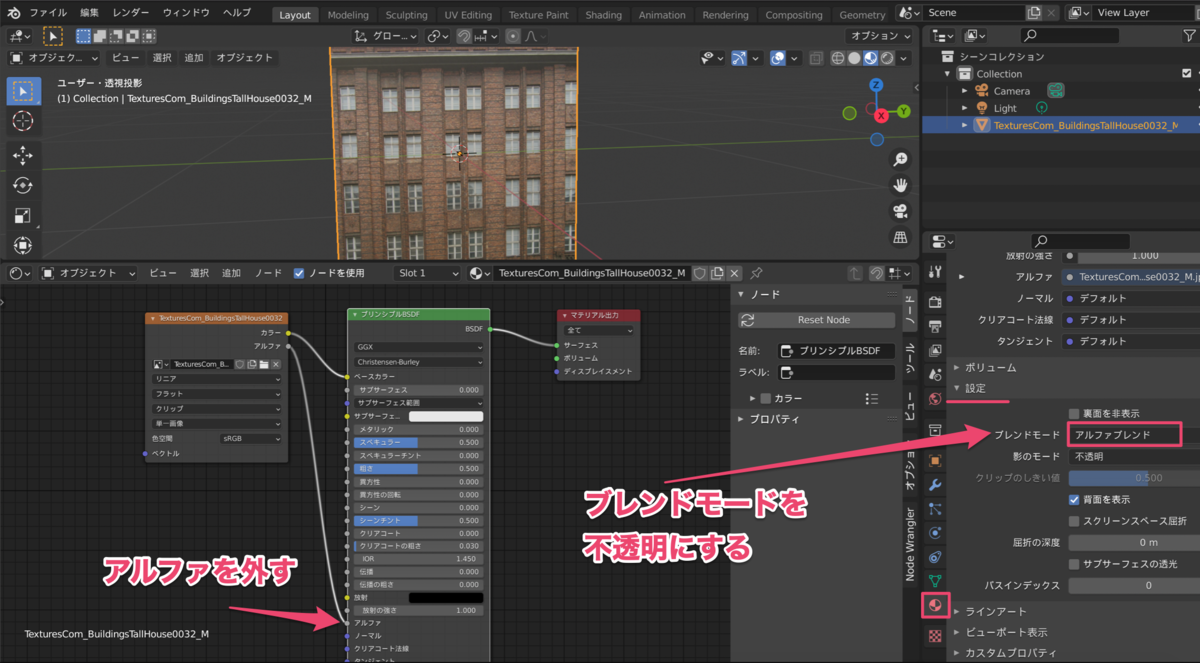
Task: Select the Rotate tool
Action: (x=22, y=185)
